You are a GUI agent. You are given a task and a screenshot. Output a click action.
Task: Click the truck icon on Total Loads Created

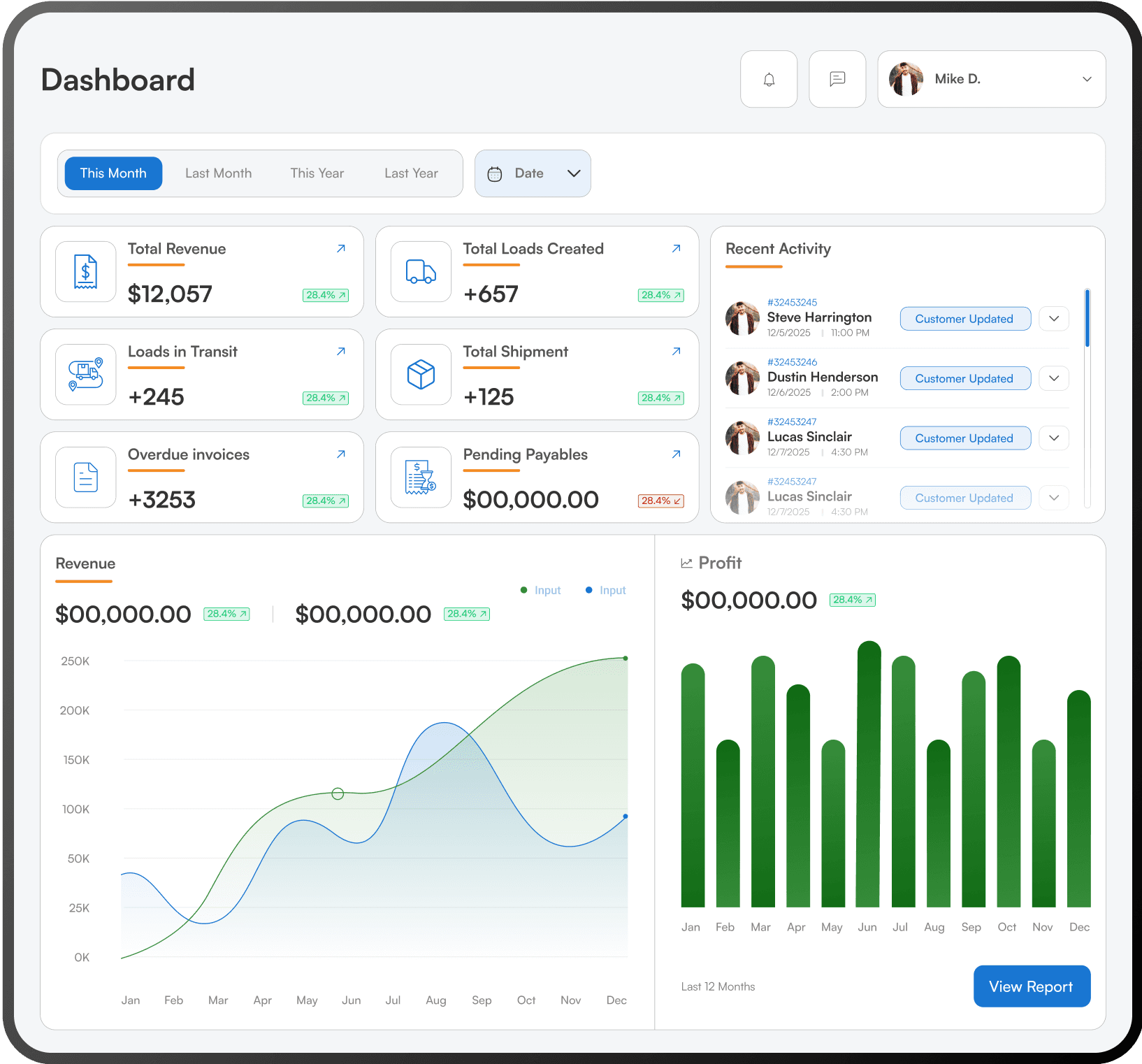[x=420, y=272]
